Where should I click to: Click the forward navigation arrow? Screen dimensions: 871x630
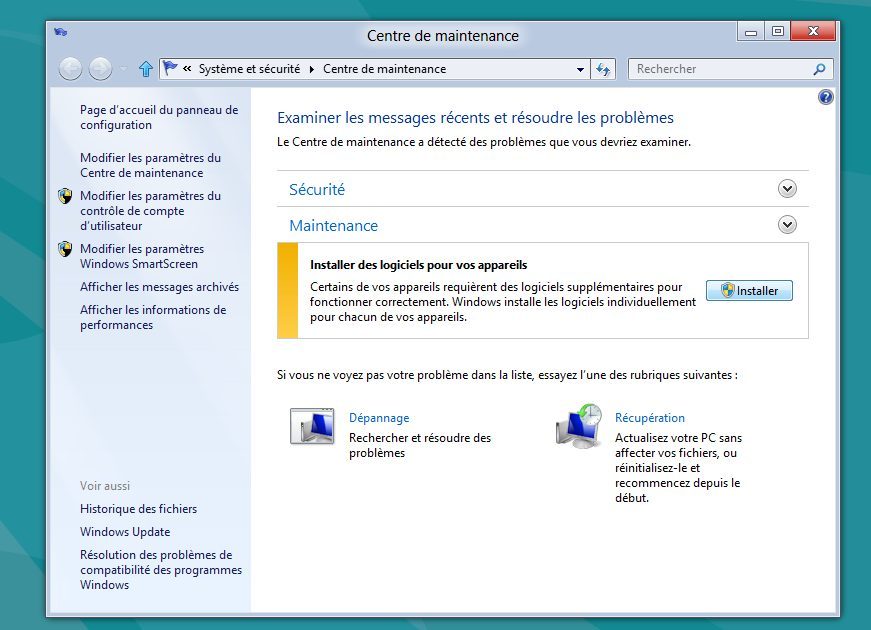(101, 69)
